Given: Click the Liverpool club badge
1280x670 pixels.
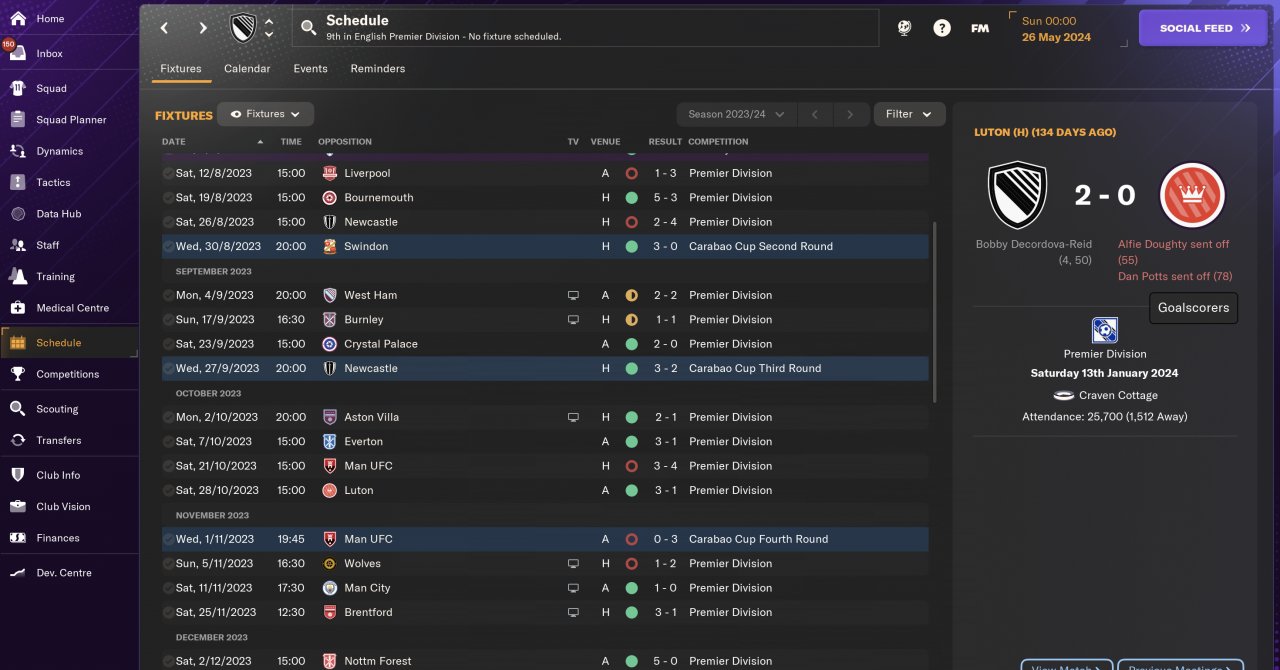Looking at the screenshot, I should point(330,173).
